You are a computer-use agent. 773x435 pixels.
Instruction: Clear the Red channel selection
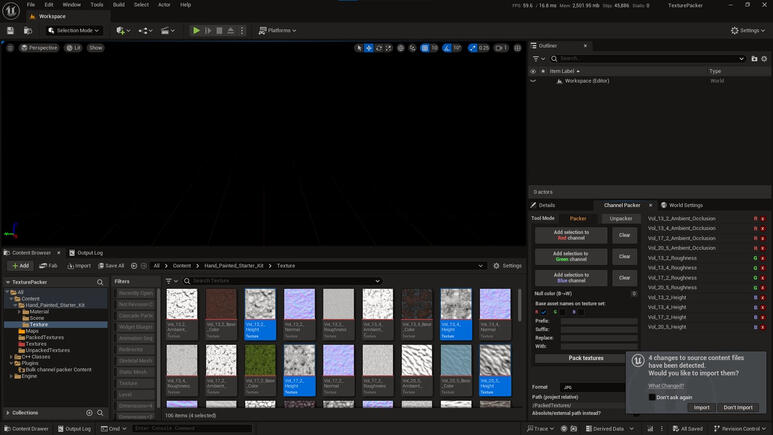pyautogui.click(x=624, y=235)
